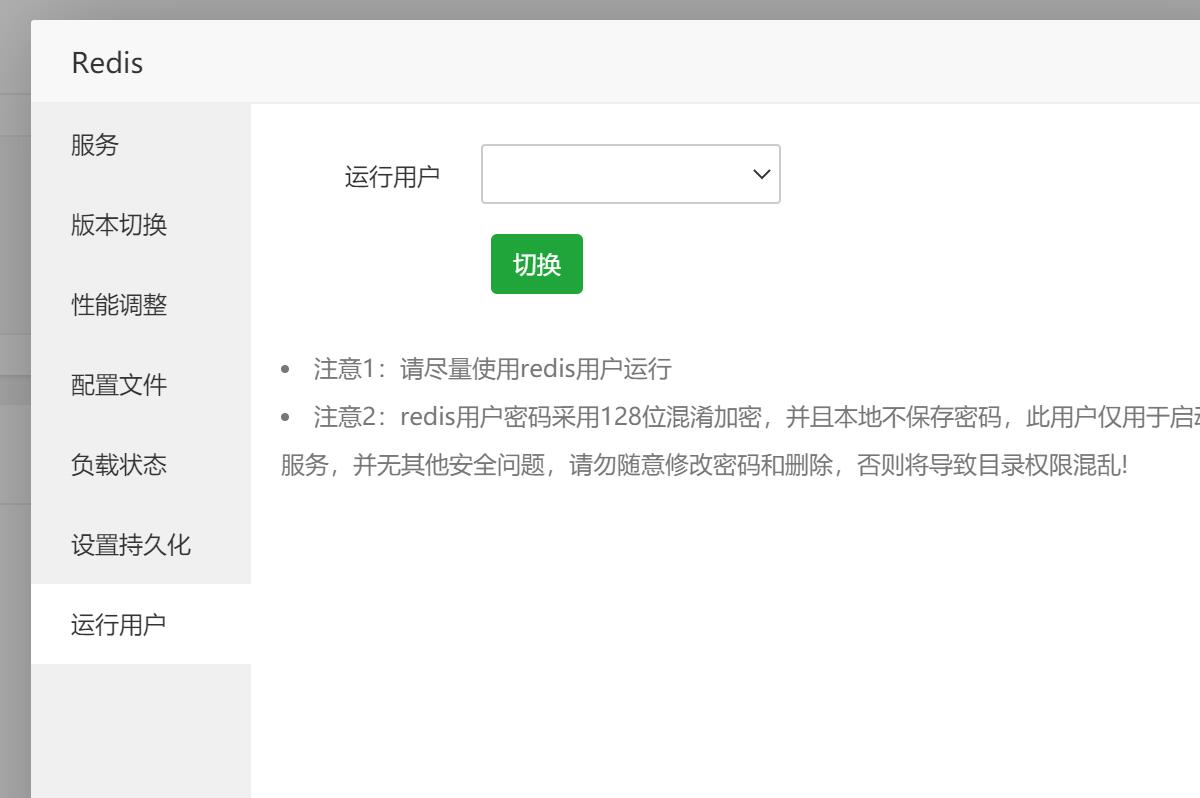1200x798 pixels.
Task: Open the 性能调整 settings tab
Action: (x=140, y=304)
